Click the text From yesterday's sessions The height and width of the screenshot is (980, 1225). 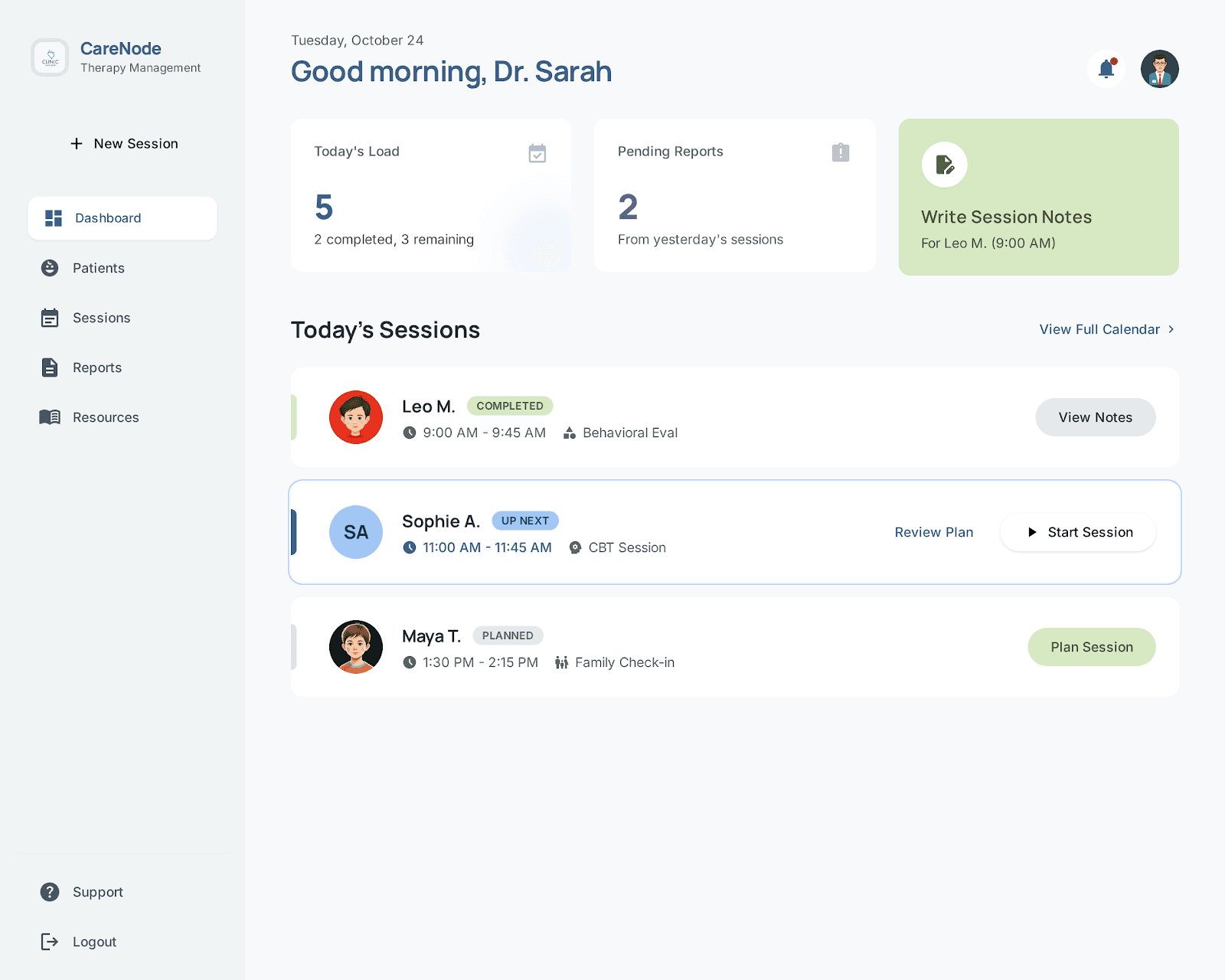pyautogui.click(x=701, y=240)
